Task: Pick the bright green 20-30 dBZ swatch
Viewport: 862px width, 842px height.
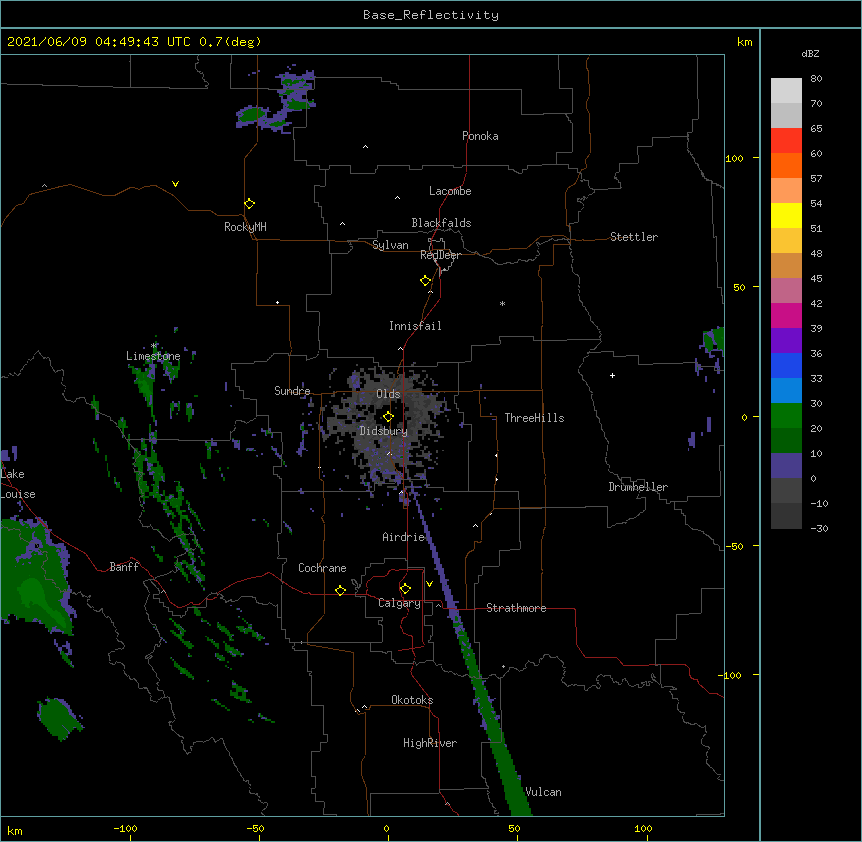Action: coord(786,416)
